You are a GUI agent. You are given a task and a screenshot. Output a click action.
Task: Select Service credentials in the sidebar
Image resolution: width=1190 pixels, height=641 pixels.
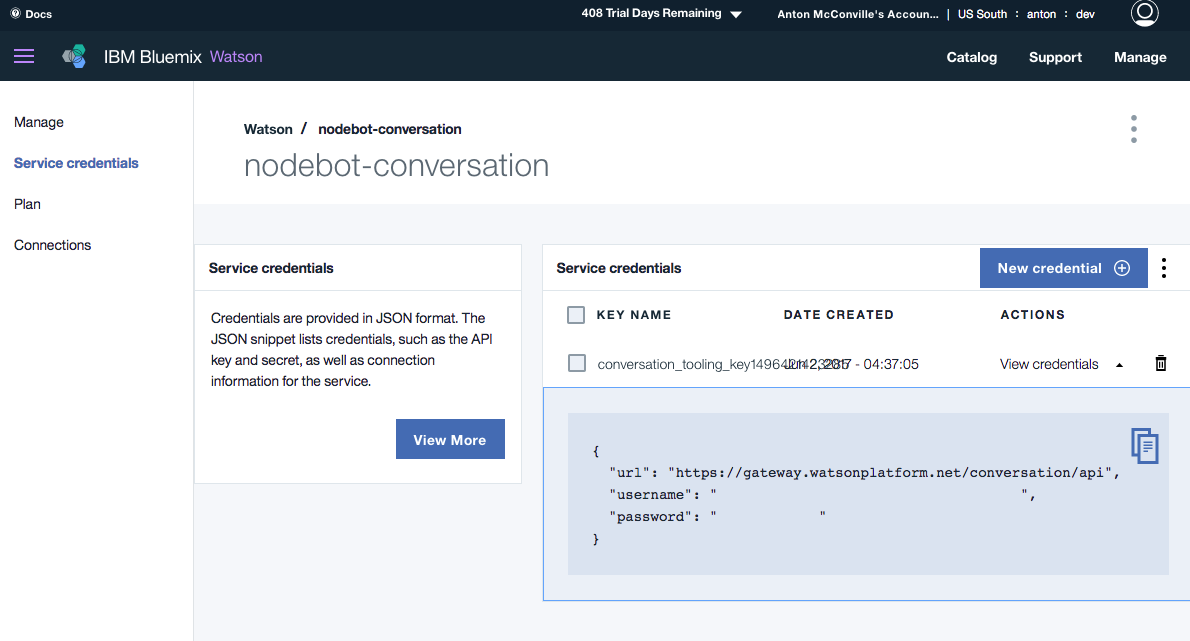[76, 163]
